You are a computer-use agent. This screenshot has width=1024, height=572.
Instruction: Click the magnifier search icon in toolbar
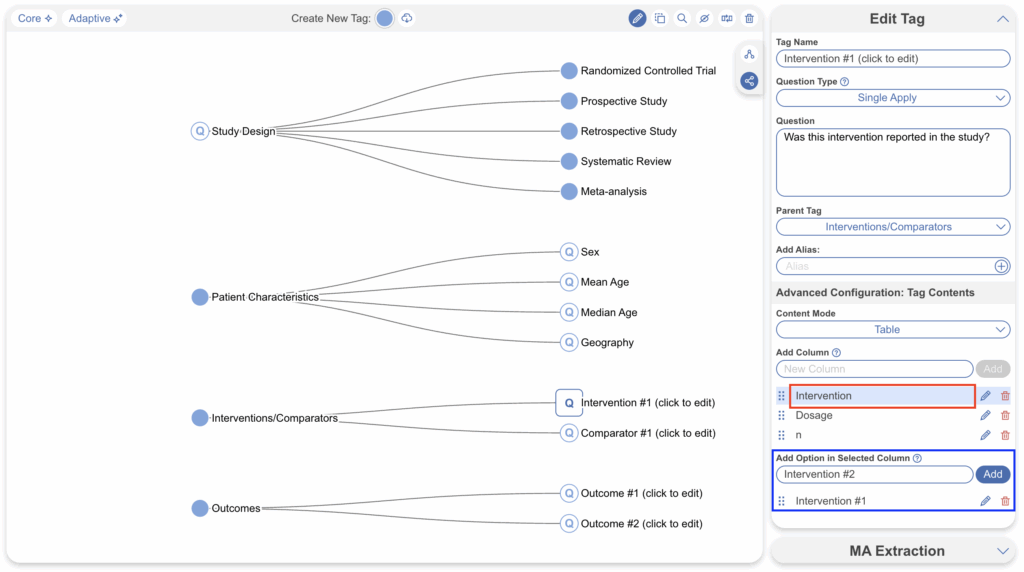pos(682,18)
